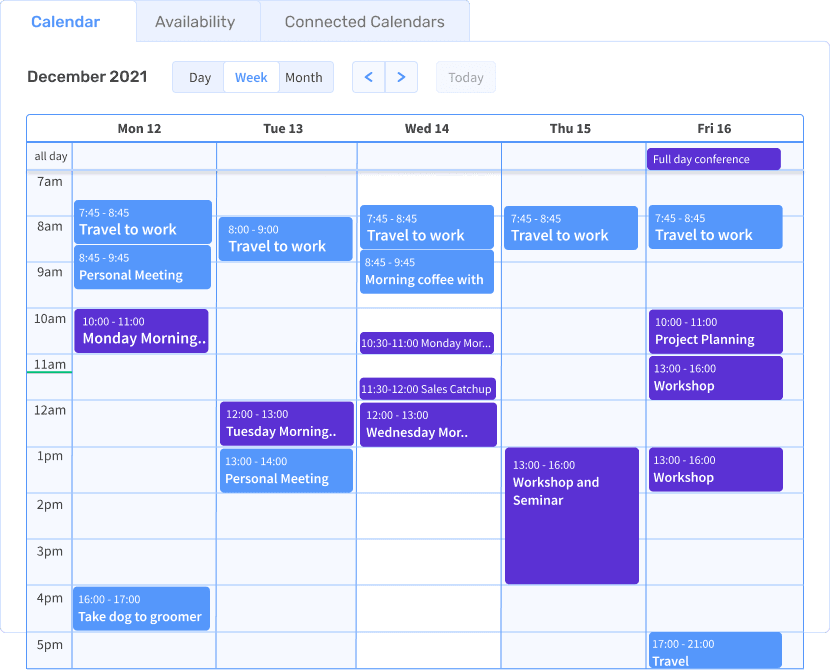This screenshot has width=830, height=670.
Task: Open Tuesday's 8:00 Travel to work event
Action: 285,239
